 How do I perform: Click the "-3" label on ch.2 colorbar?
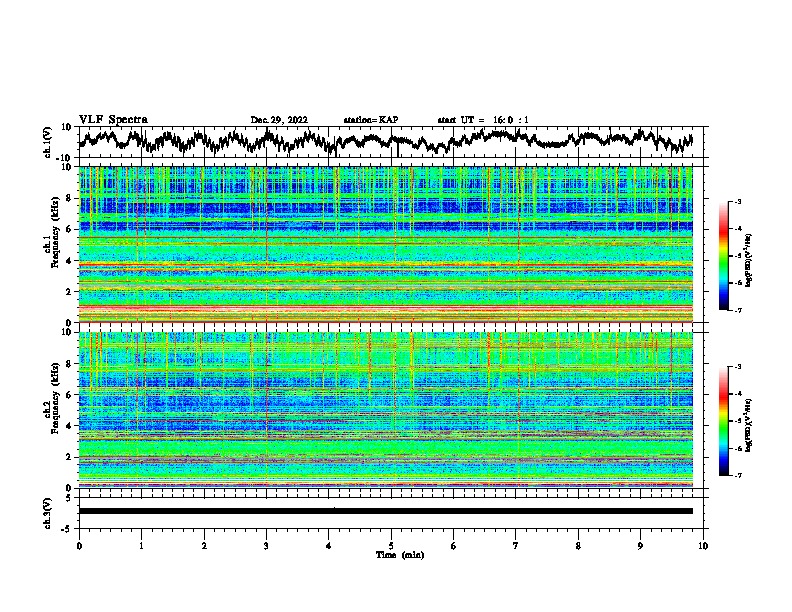737,367
